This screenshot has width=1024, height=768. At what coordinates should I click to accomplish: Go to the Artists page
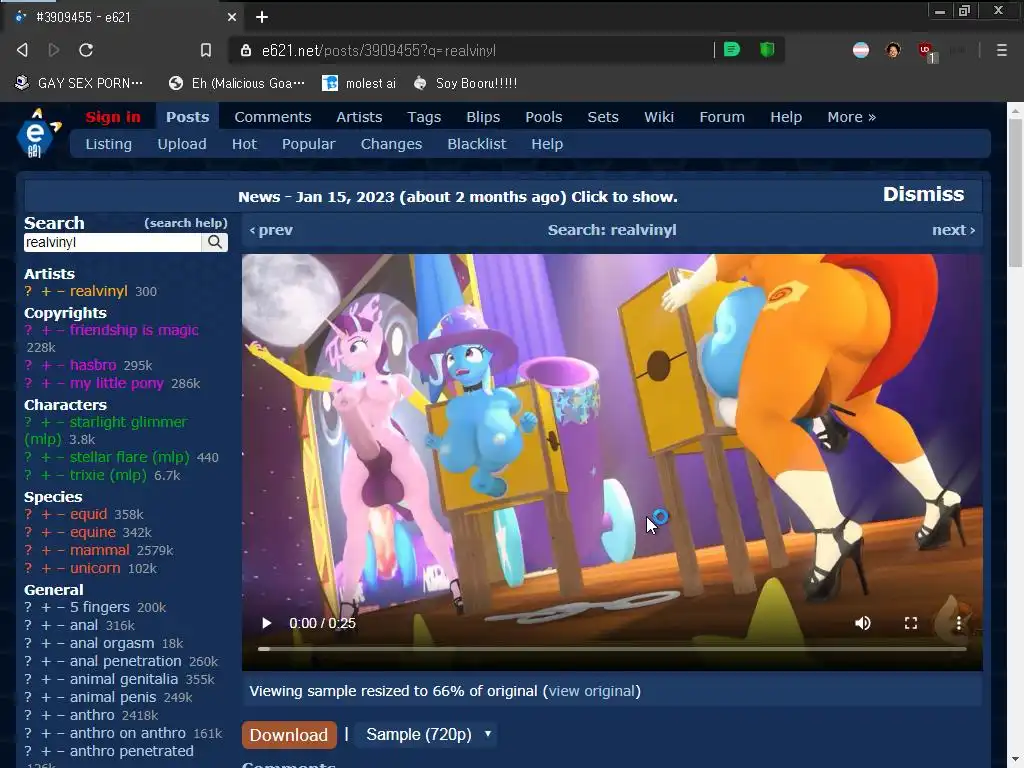pyautogui.click(x=359, y=117)
